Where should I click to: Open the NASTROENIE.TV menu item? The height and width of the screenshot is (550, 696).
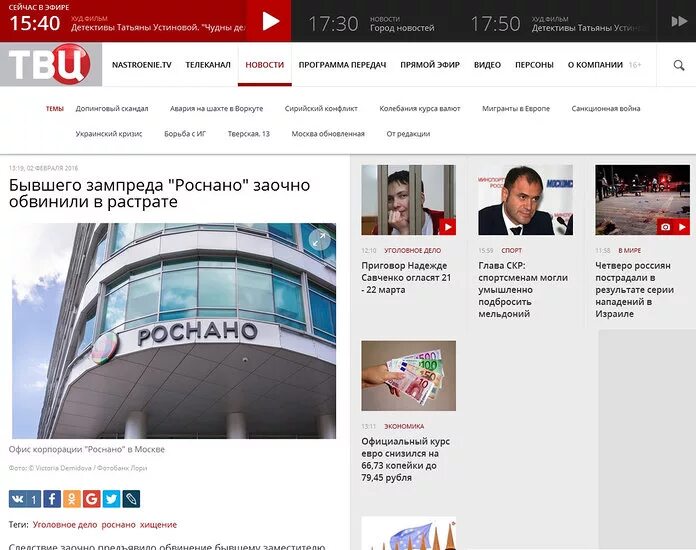142,65
